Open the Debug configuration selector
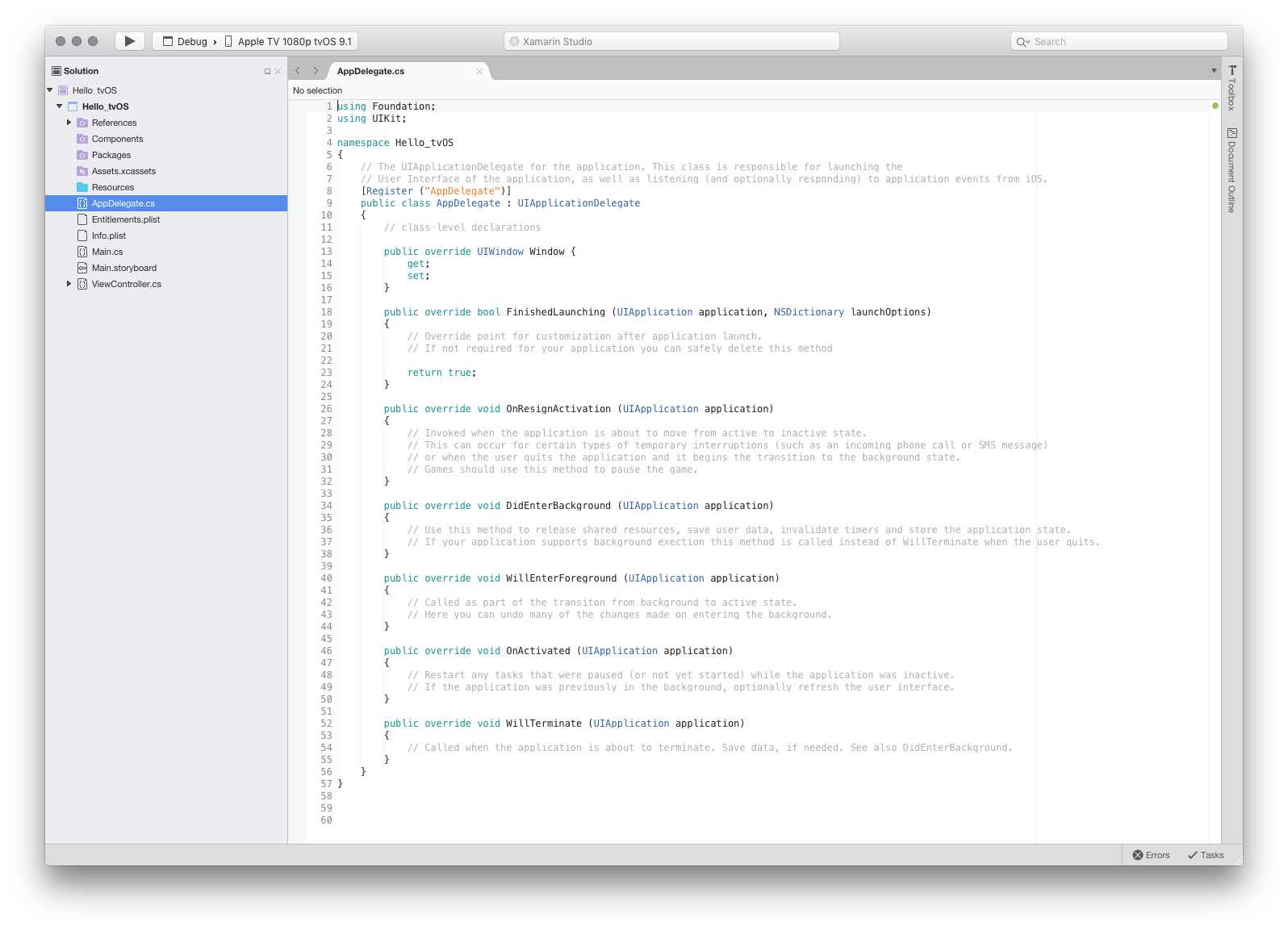The image size is (1288, 930). (185, 41)
